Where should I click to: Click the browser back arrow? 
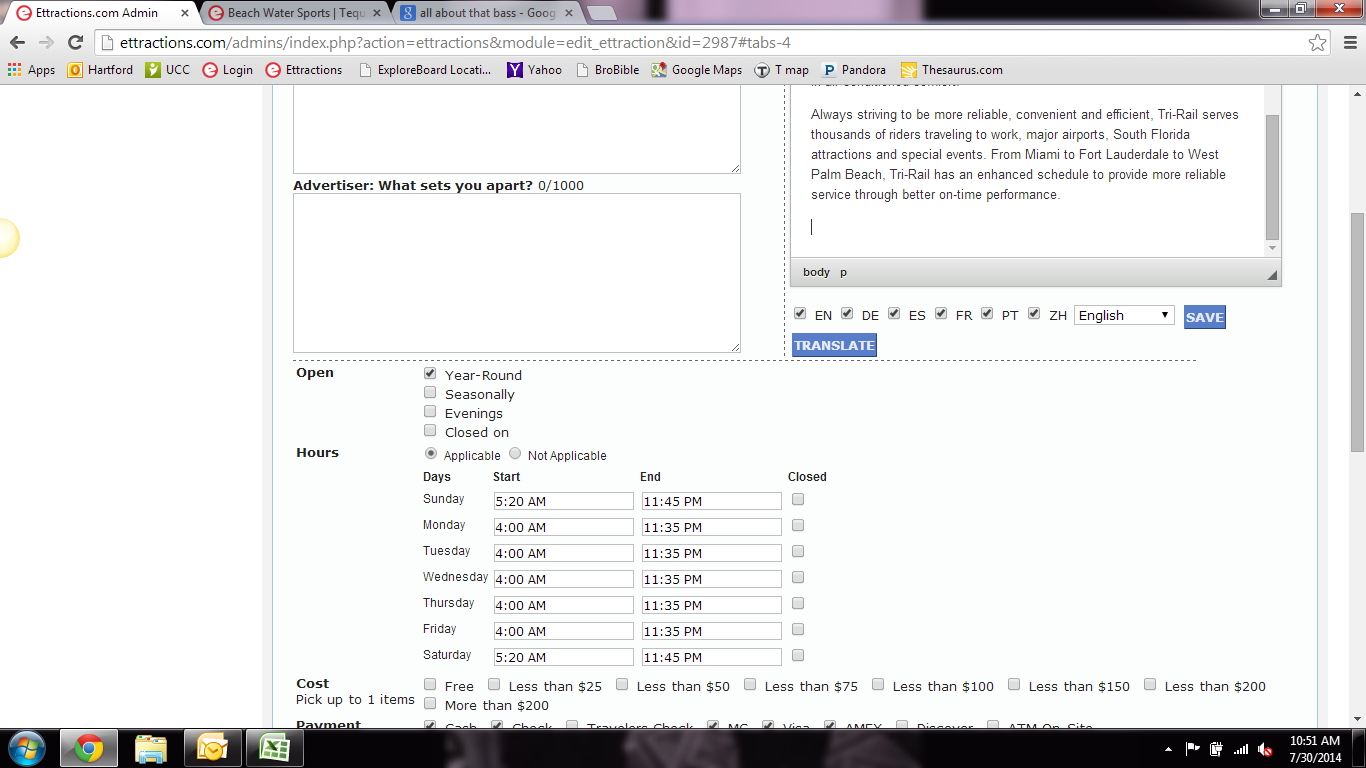tap(17, 43)
